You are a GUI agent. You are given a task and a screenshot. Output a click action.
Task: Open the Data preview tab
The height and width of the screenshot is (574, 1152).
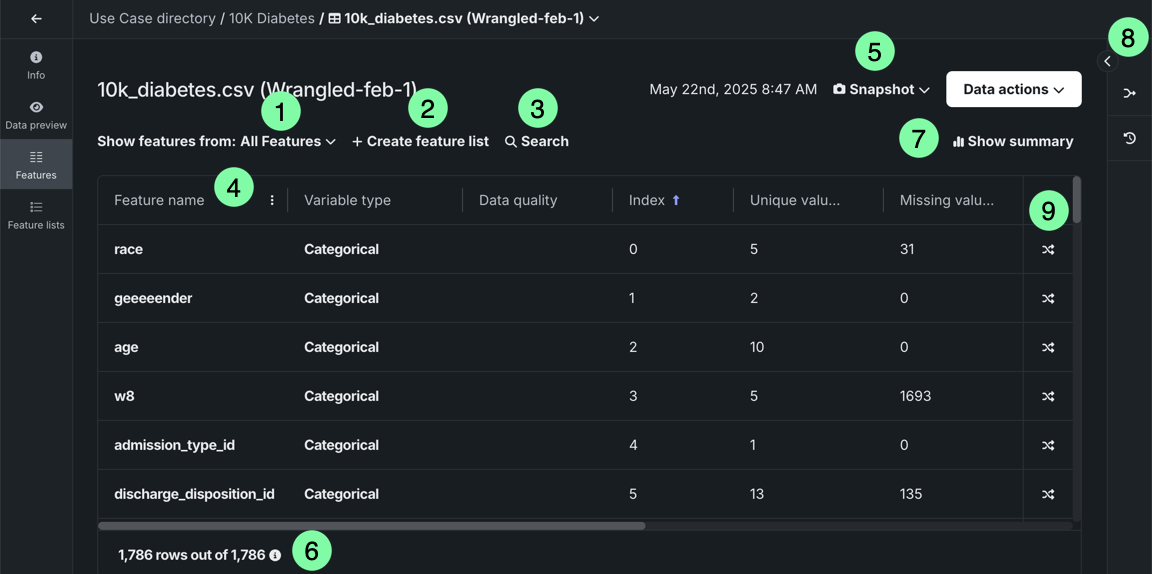coord(36,115)
